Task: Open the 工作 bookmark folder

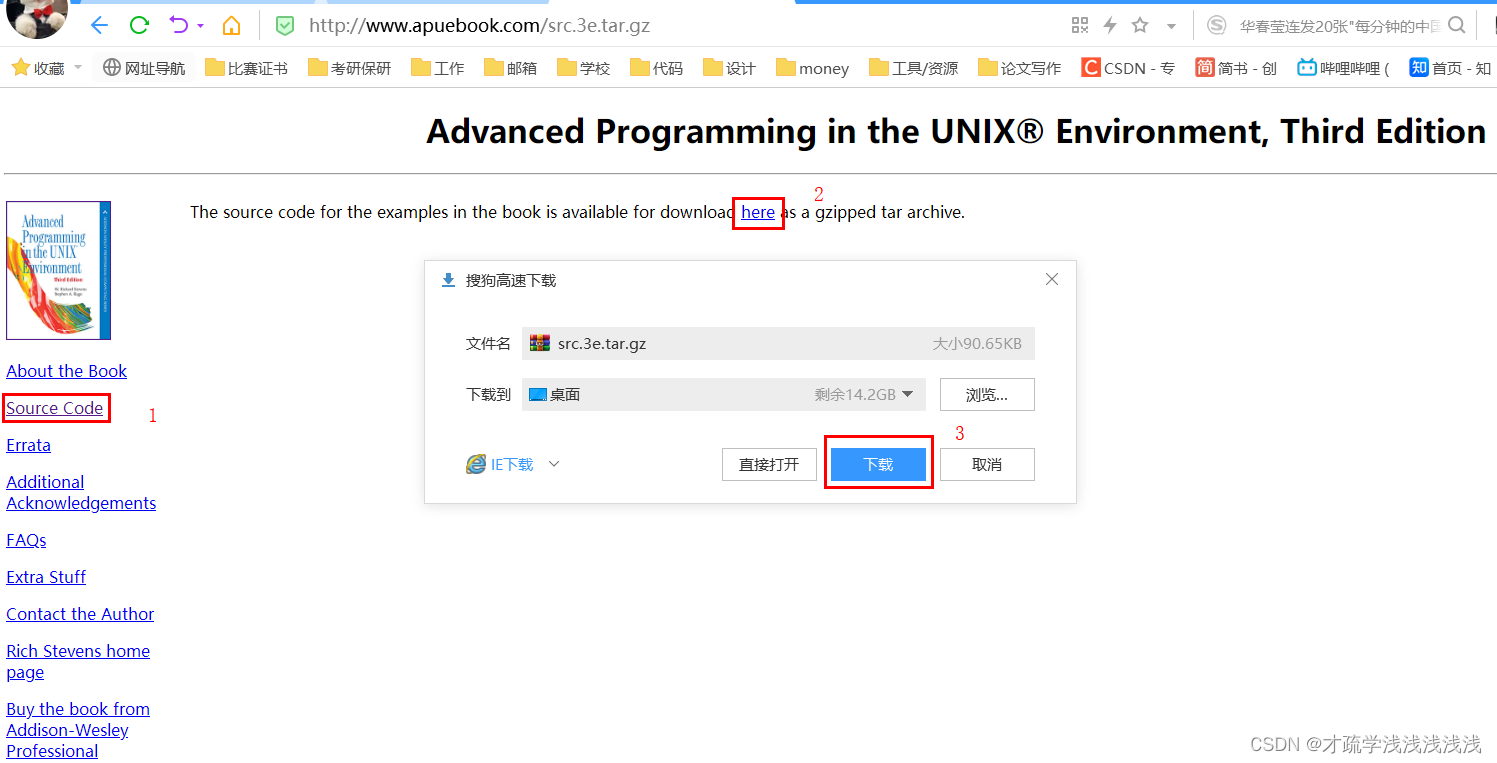Action: click(x=437, y=68)
